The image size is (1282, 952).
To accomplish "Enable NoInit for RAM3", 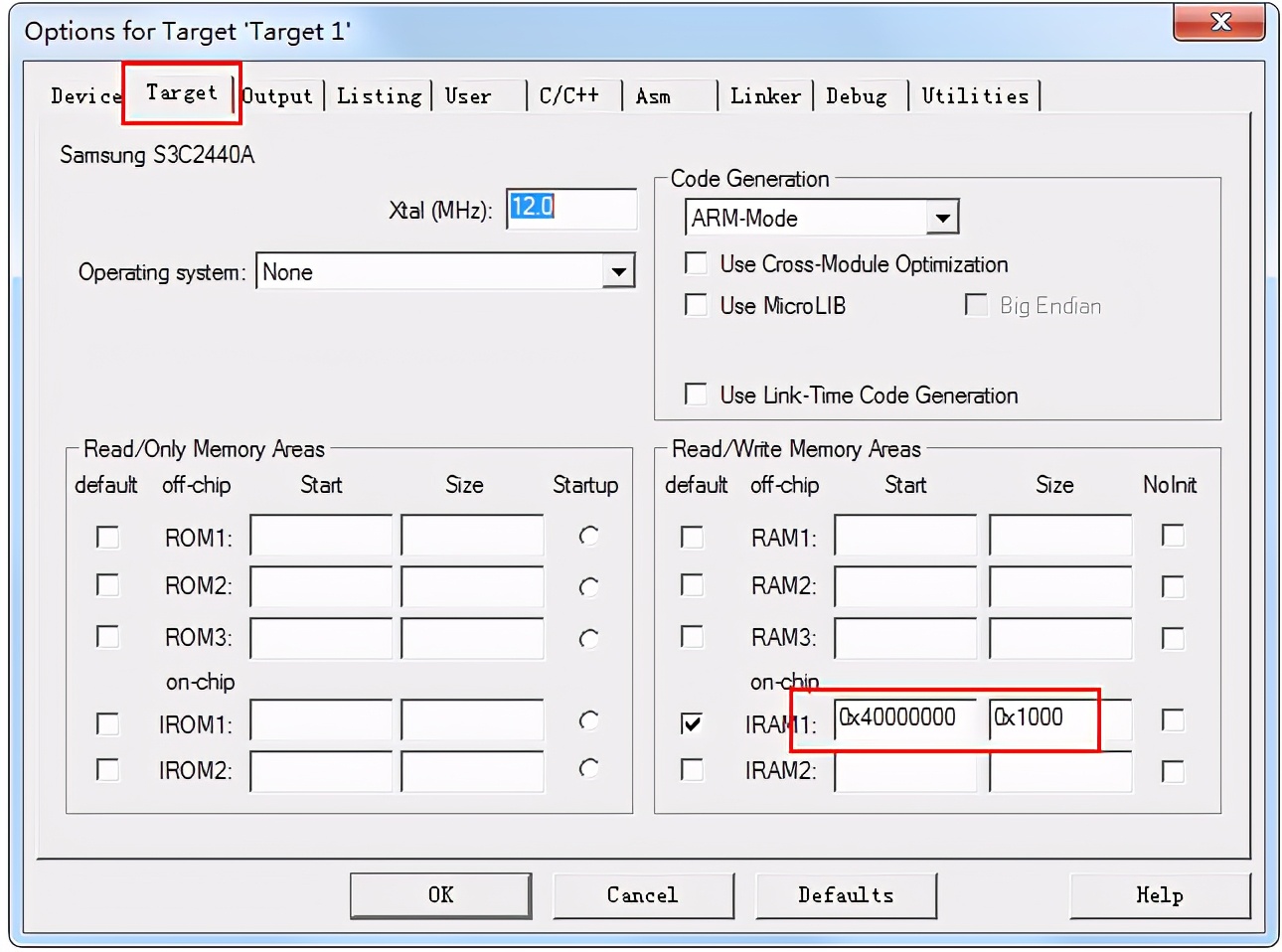I will tap(1173, 638).
